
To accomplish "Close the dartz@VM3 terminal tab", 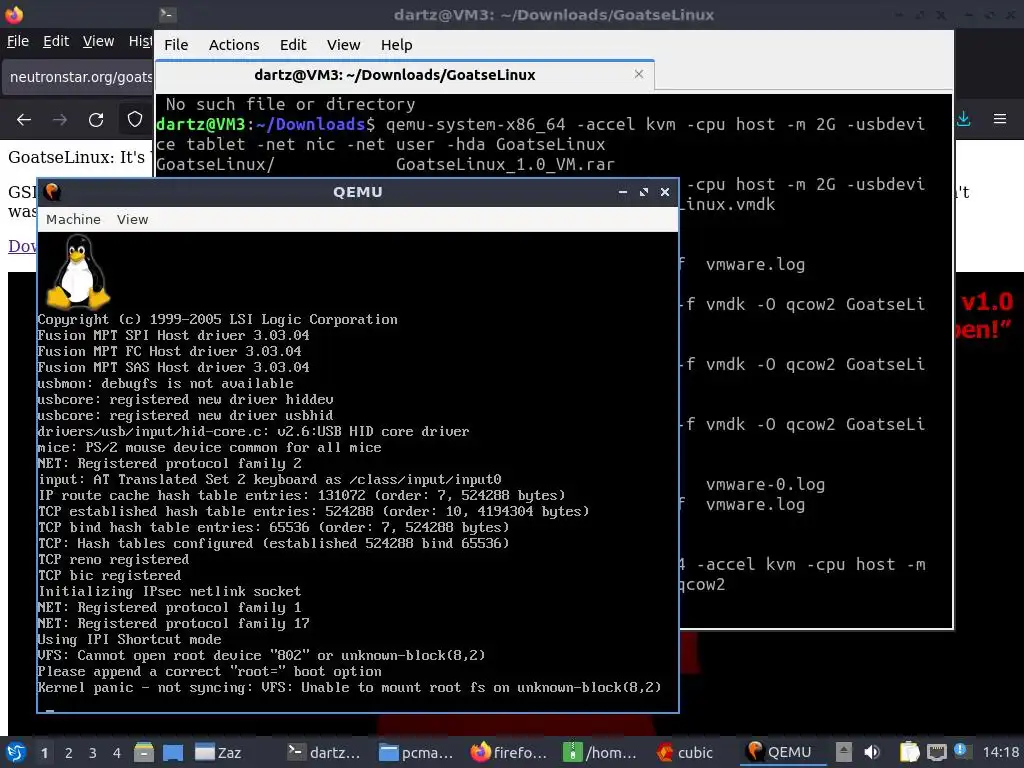I will (x=639, y=74).
